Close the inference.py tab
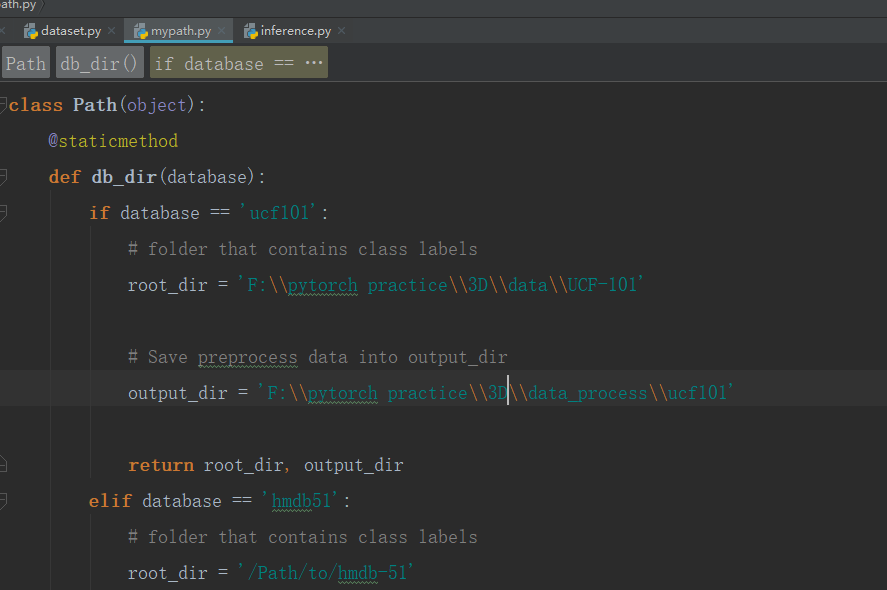The height and width of the screenshot is (590, 887). tap(342, 31)
